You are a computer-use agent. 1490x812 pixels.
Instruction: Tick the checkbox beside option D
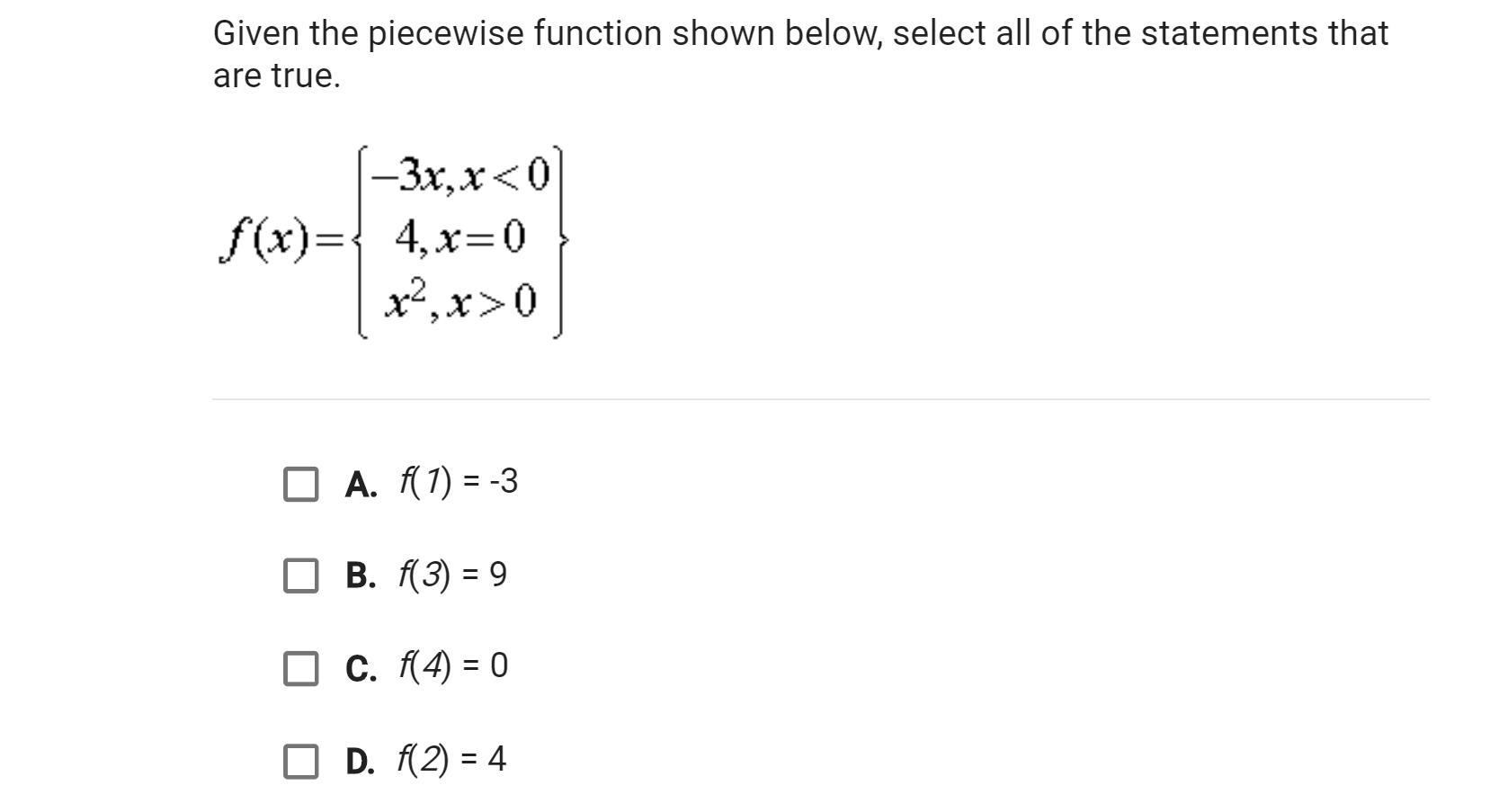[x=300, y=761]
